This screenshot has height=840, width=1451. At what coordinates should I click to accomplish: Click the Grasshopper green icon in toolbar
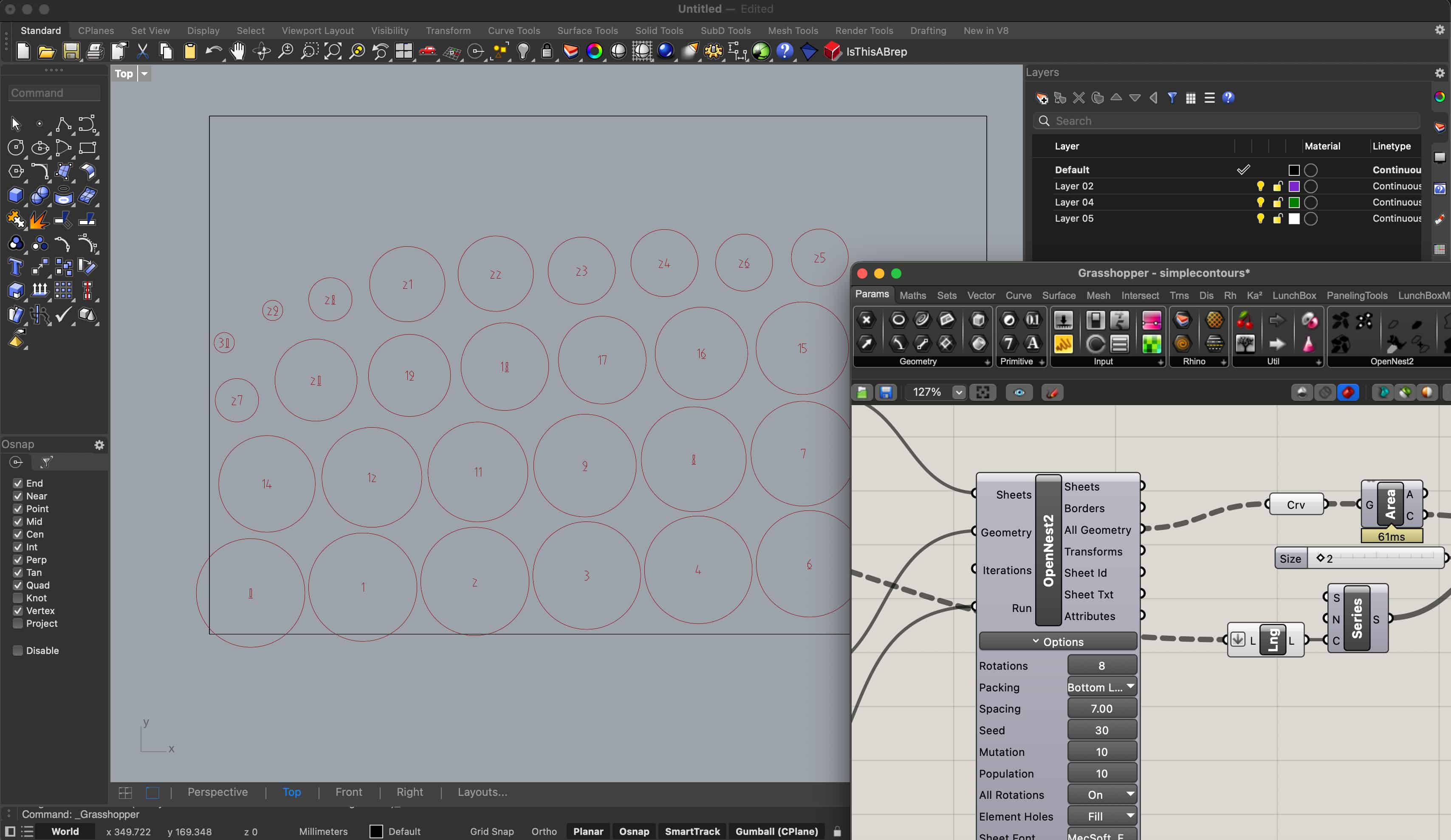pyautogui.click(x=761, y=52)
